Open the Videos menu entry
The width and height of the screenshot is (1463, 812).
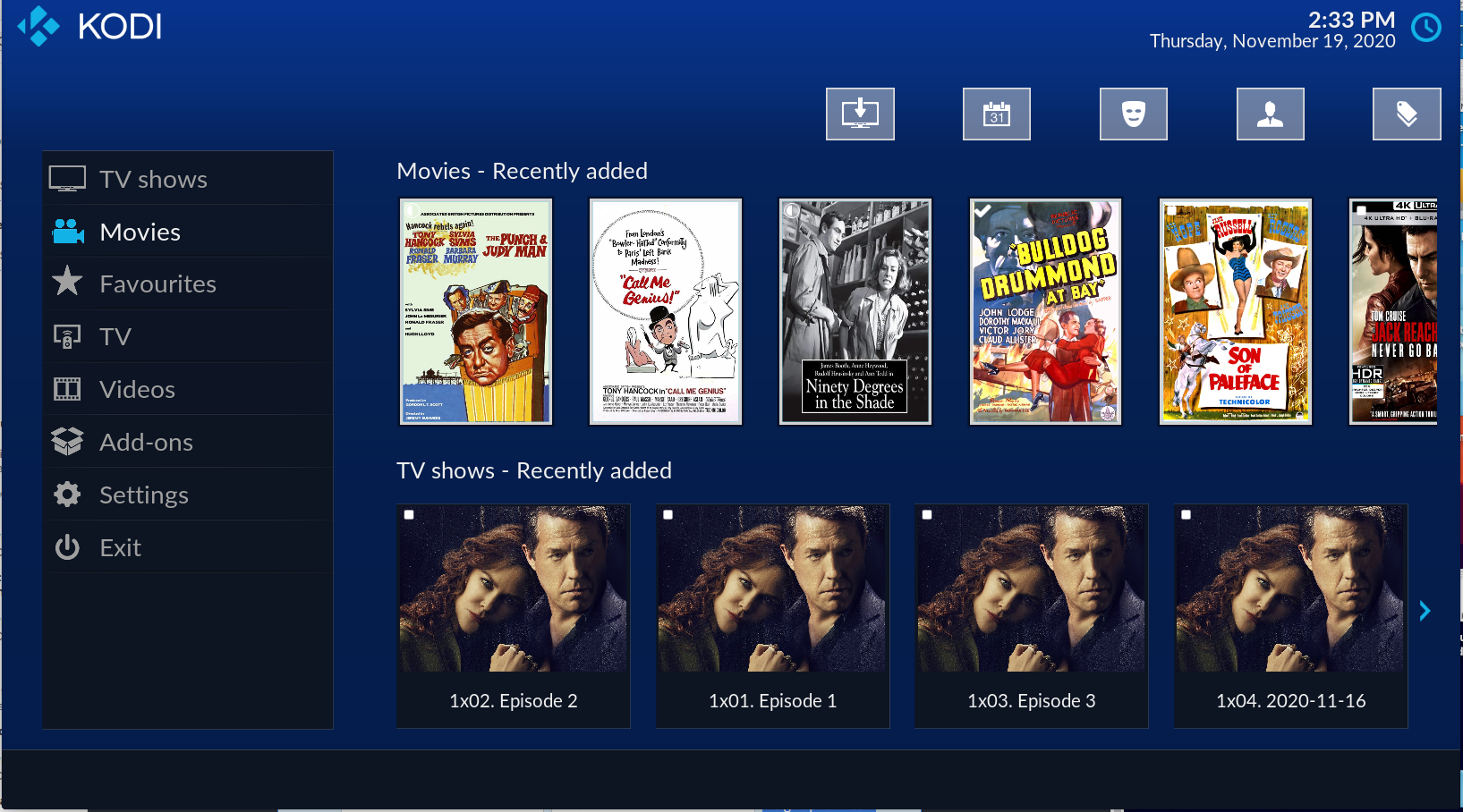pyautogui.click(x=188, y=389)
